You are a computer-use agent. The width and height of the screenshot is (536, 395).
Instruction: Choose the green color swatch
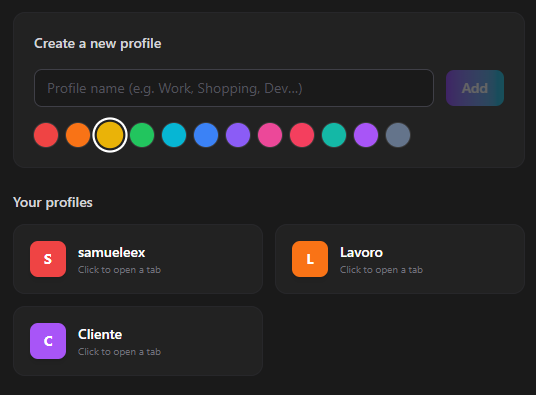pyautogui.click(x=142, y=135)
